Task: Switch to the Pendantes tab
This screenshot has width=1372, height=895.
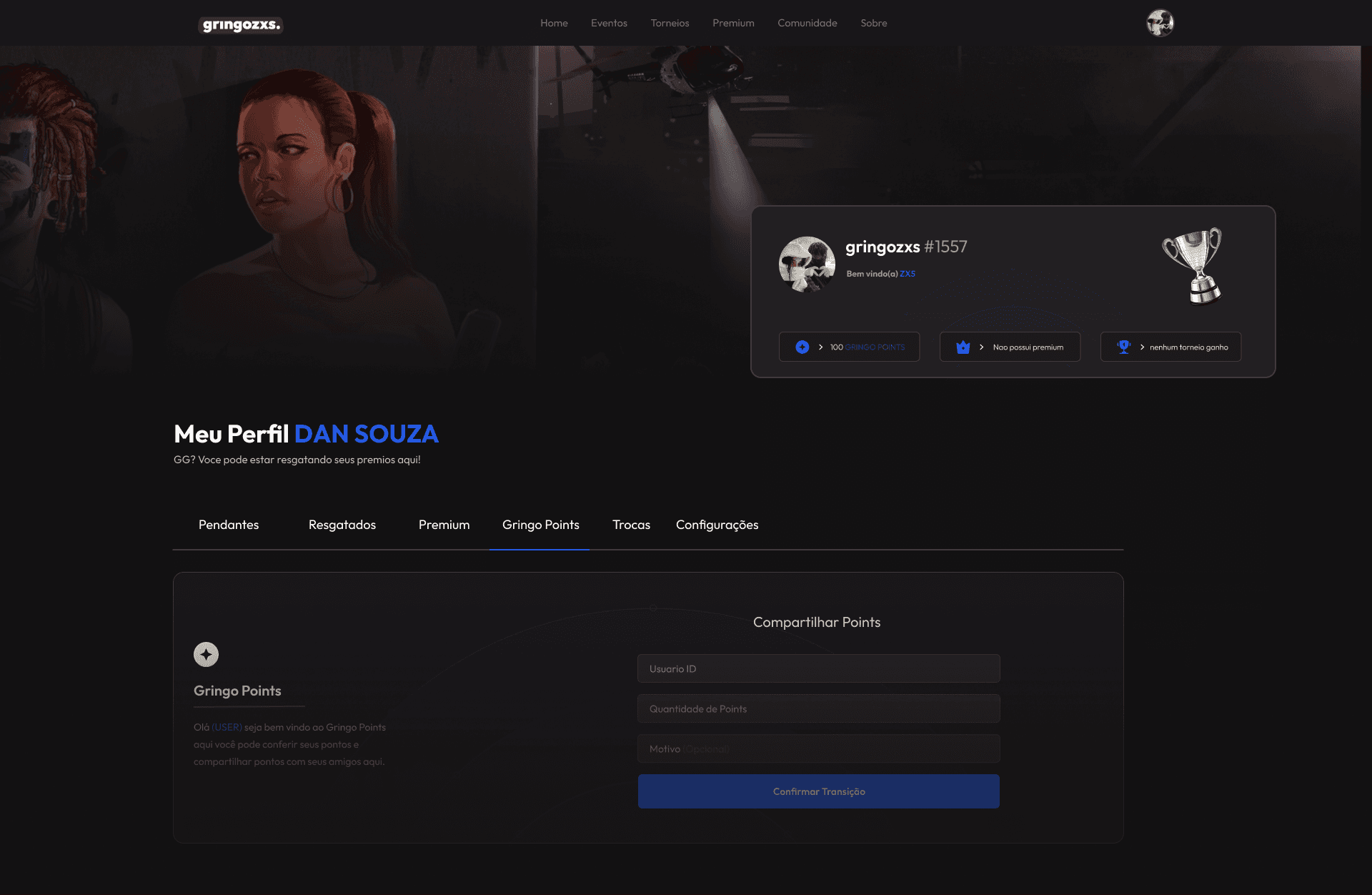Action: 229,525
